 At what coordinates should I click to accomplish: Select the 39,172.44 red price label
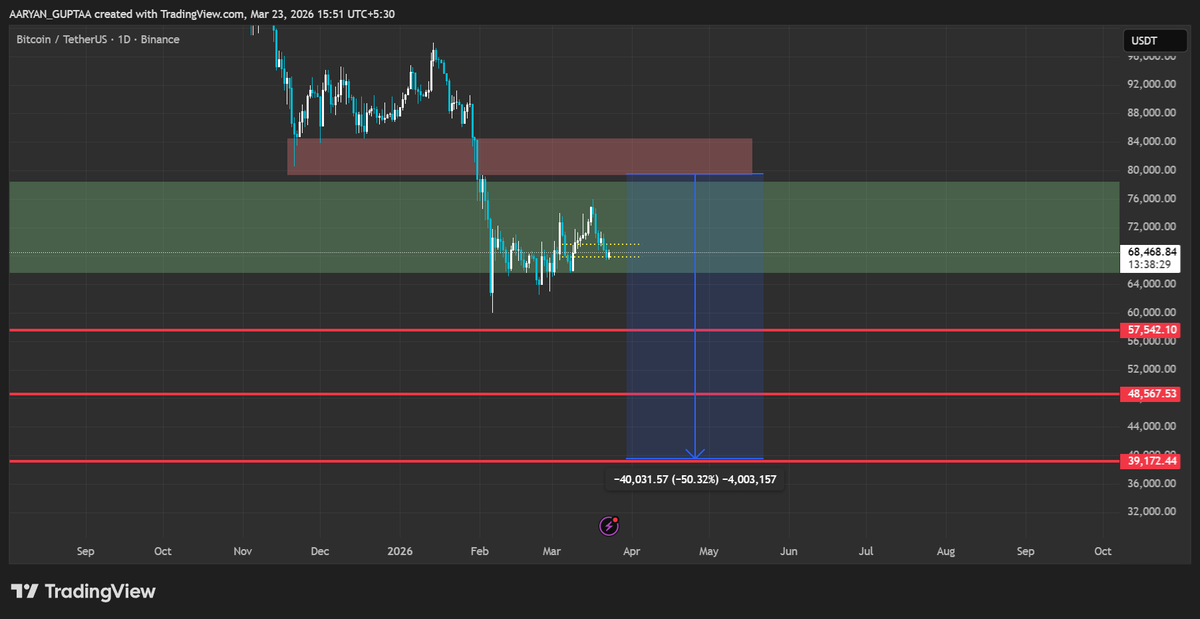click(x=1153, y=461)
